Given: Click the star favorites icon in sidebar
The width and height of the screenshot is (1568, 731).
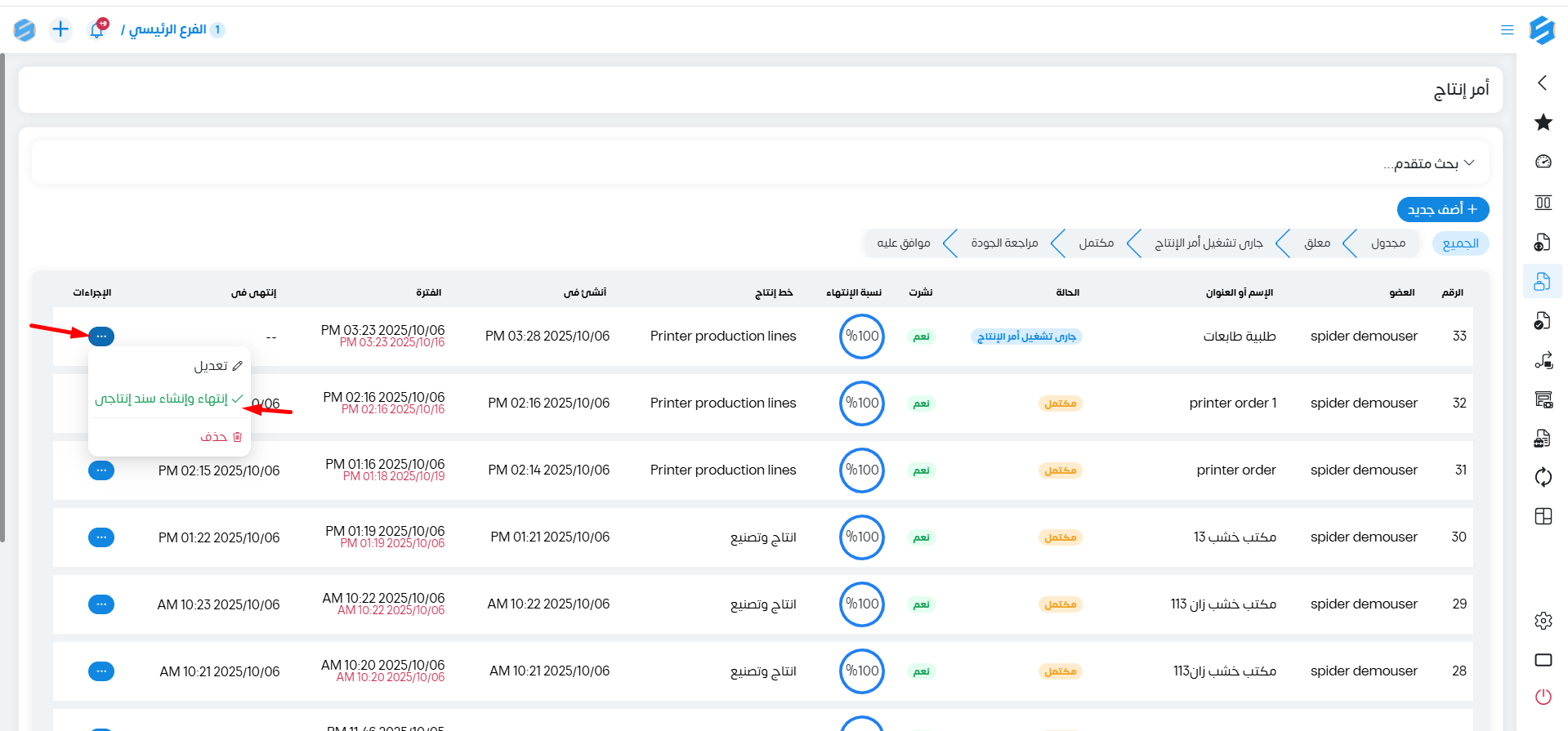Looking at the screenshot, I should 1543,123.
